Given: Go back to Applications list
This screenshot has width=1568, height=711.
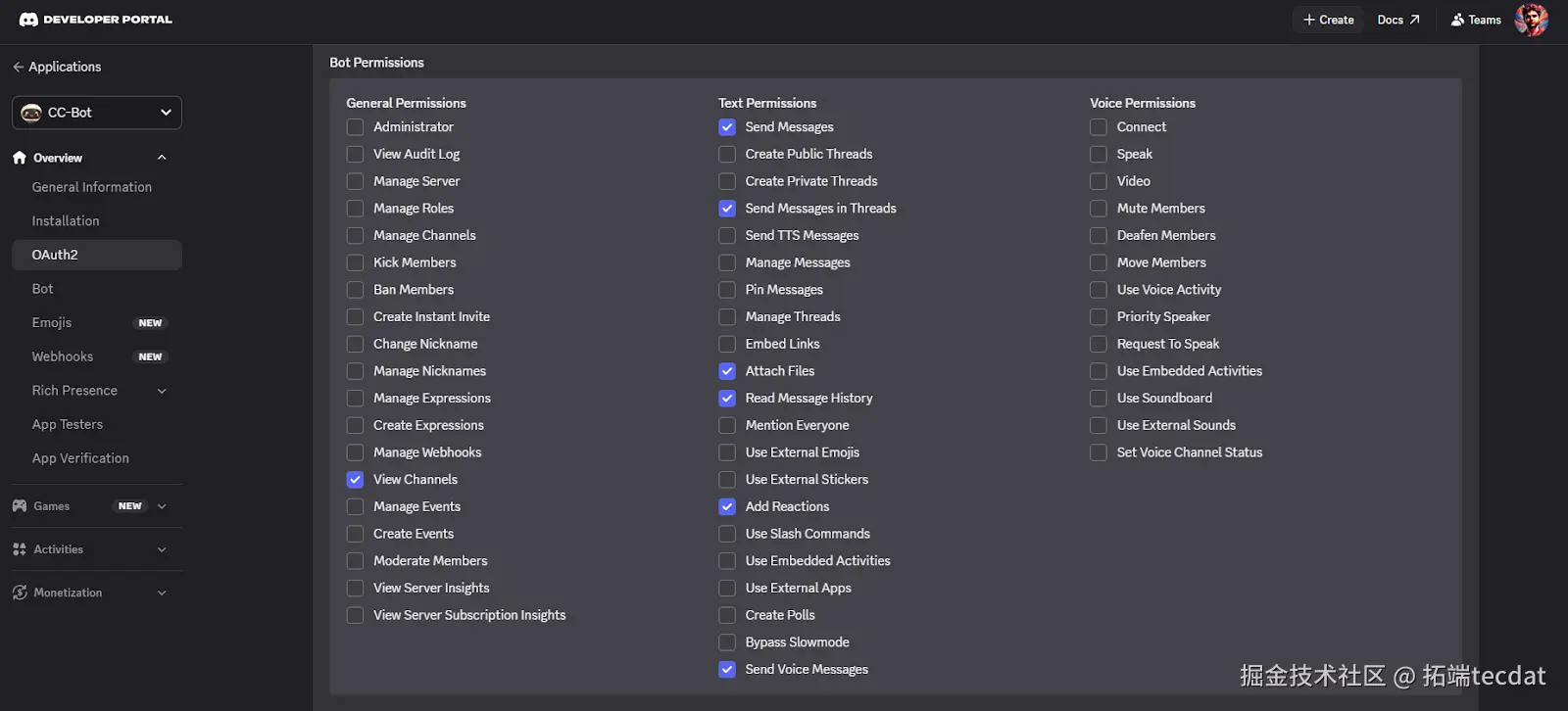Looking at the screenshot, I should tap(57, 67).
